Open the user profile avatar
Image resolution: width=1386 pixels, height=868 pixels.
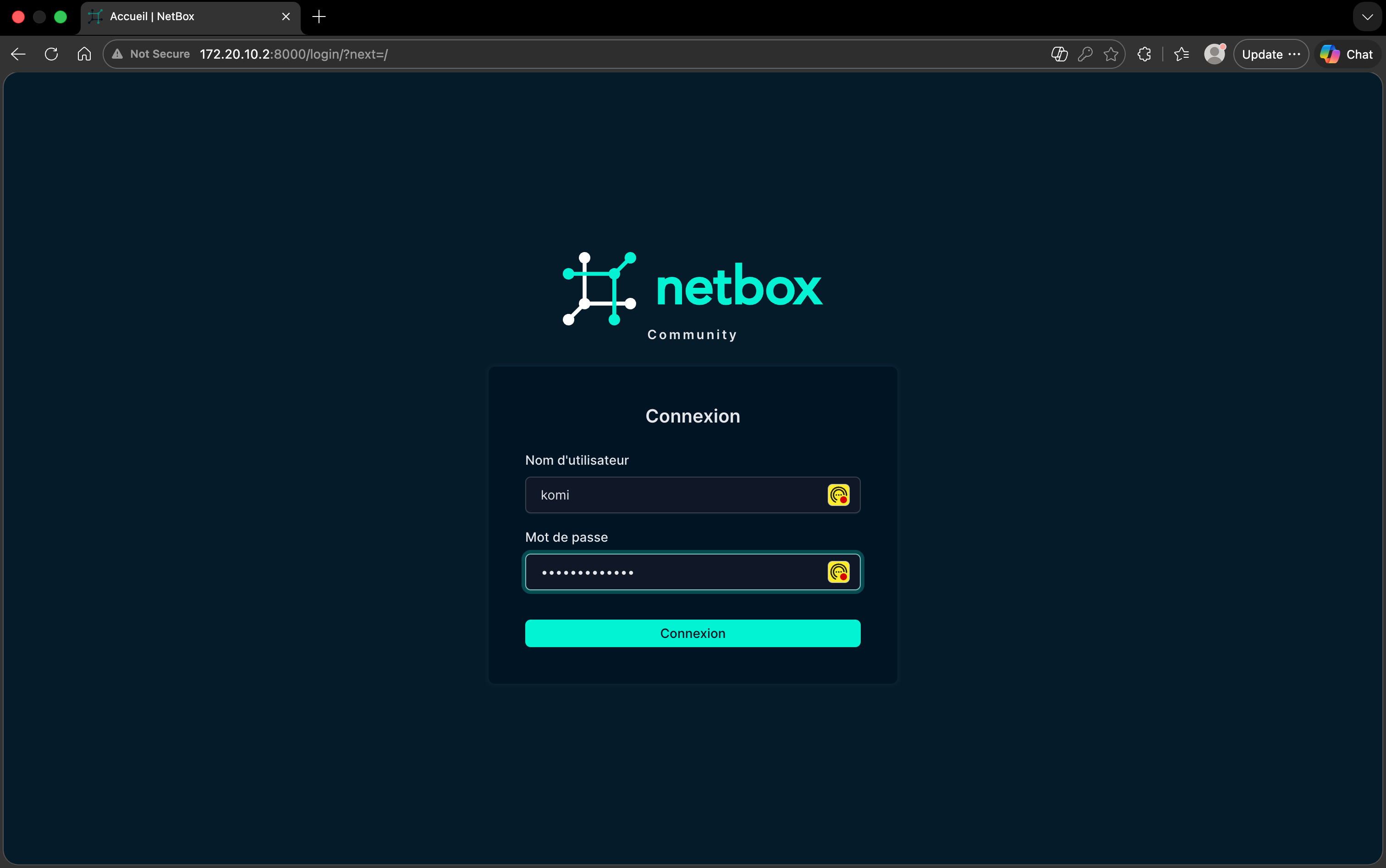[x=1214, y=54]
